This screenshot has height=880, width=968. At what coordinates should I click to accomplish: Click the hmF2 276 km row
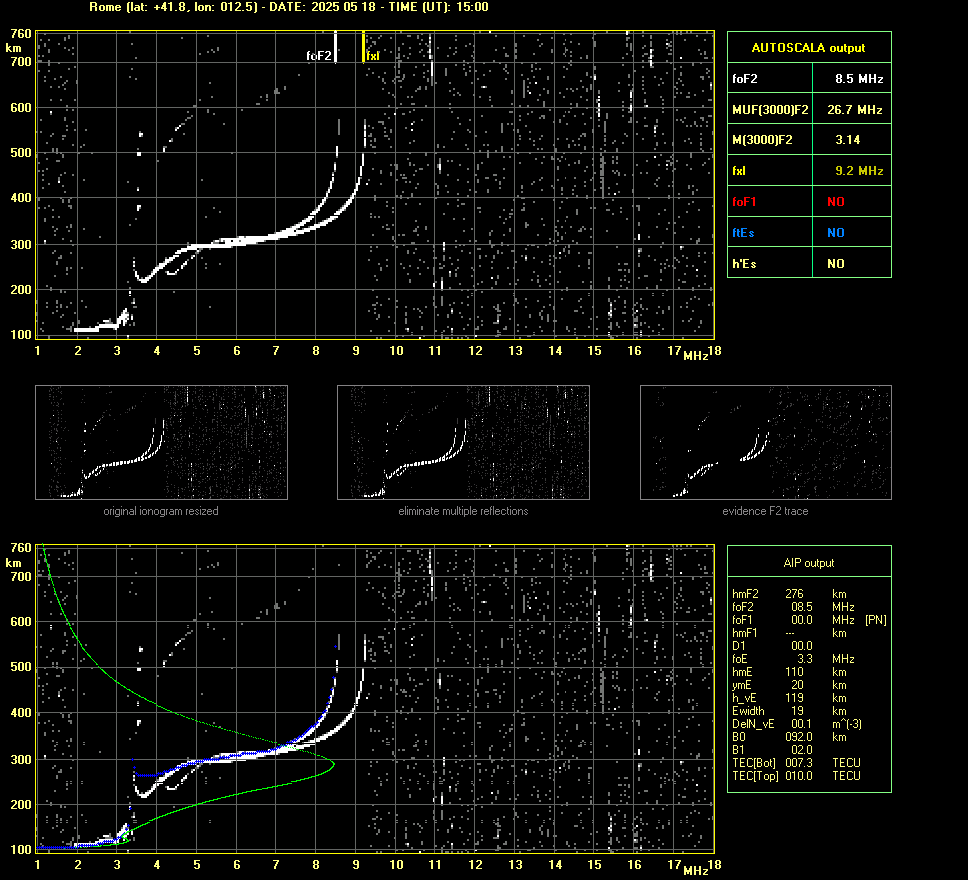[x=790, y=593]
